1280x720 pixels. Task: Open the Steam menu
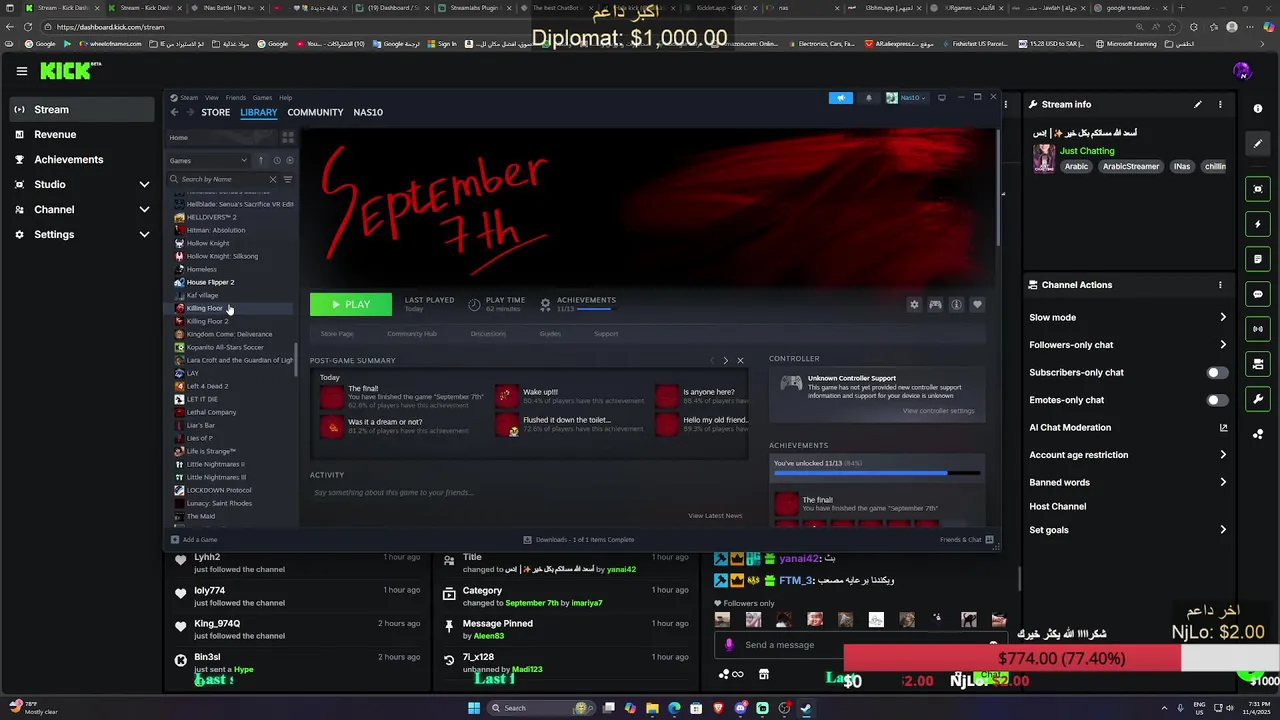[189, 98]
